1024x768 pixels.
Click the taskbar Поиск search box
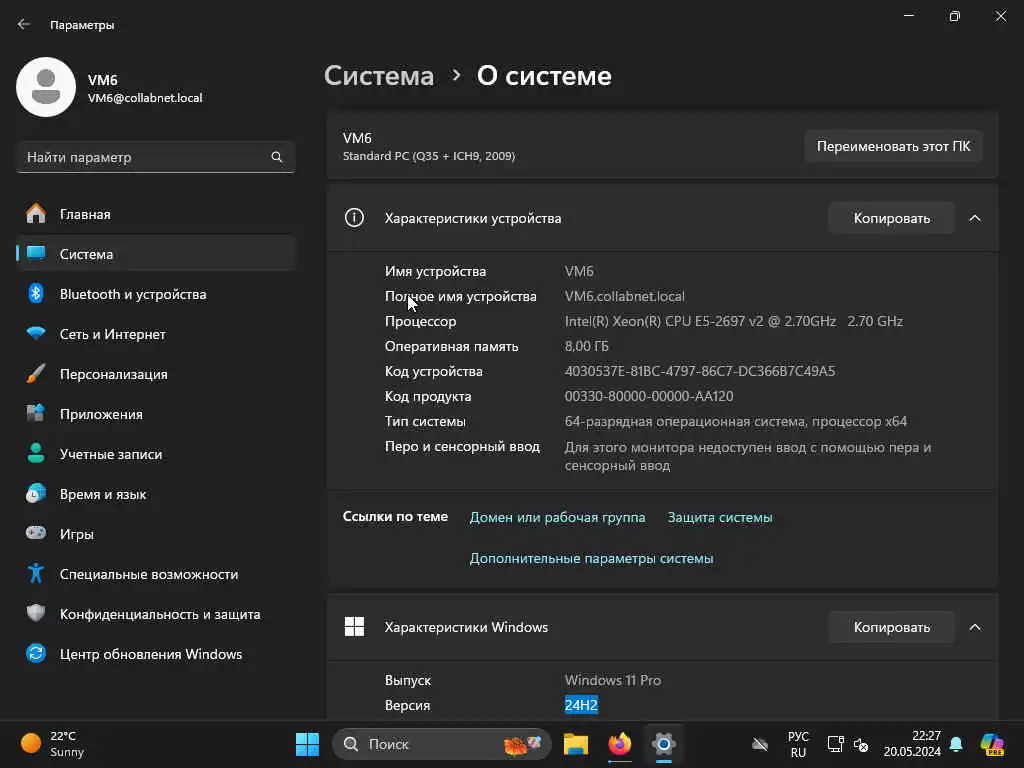click(441, 744)
